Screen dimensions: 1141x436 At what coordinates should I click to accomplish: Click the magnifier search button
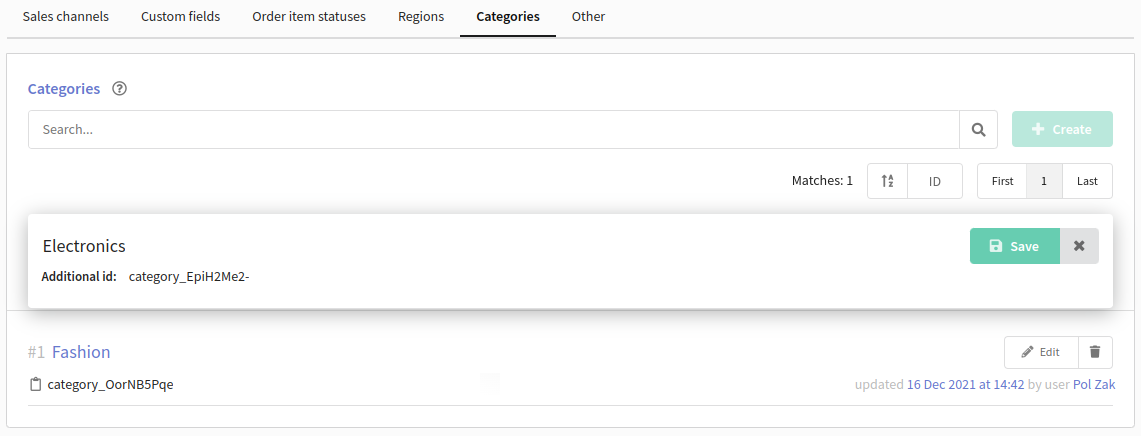[x=979, y=130]
